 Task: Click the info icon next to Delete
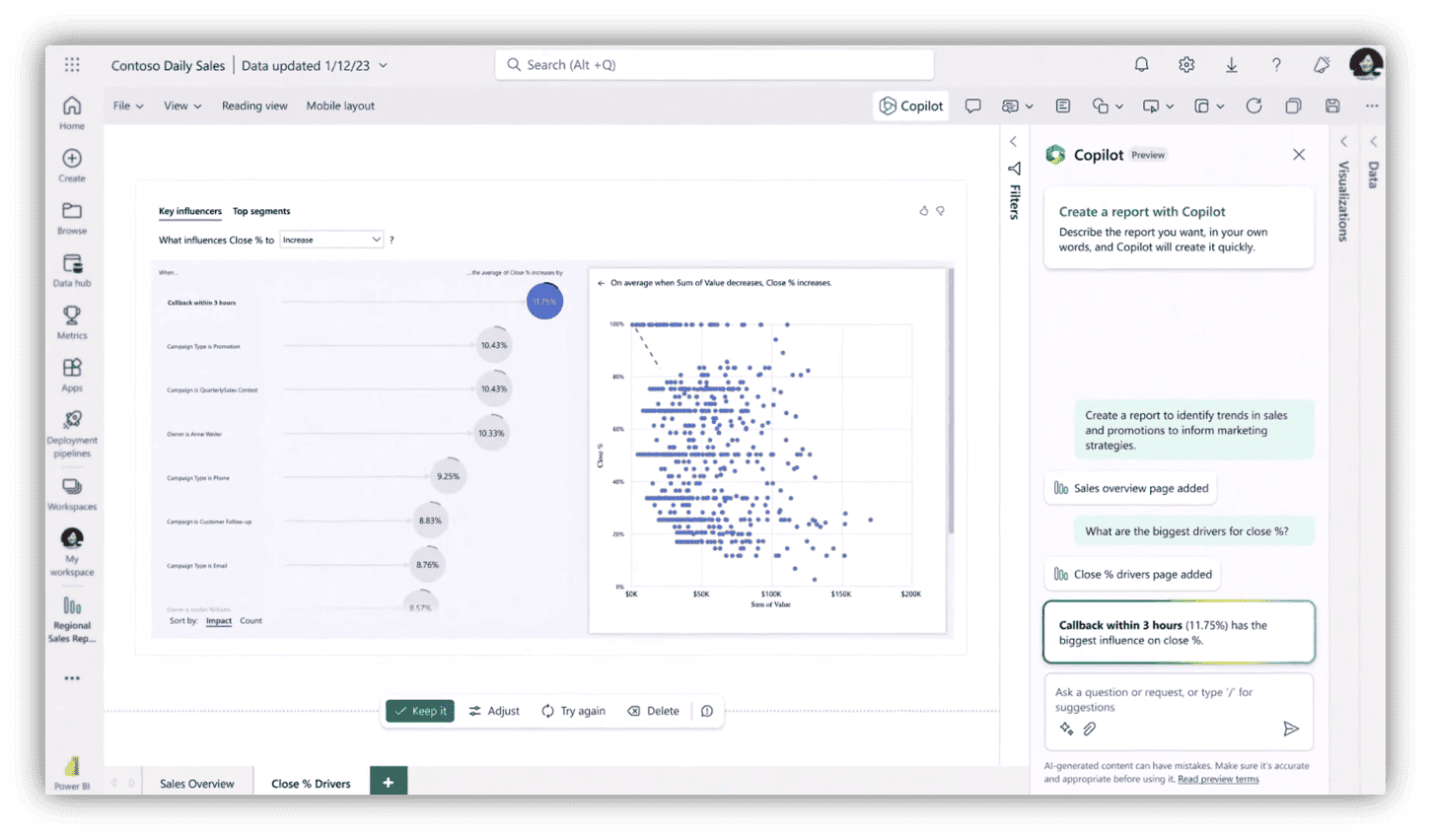pos(707,711)
